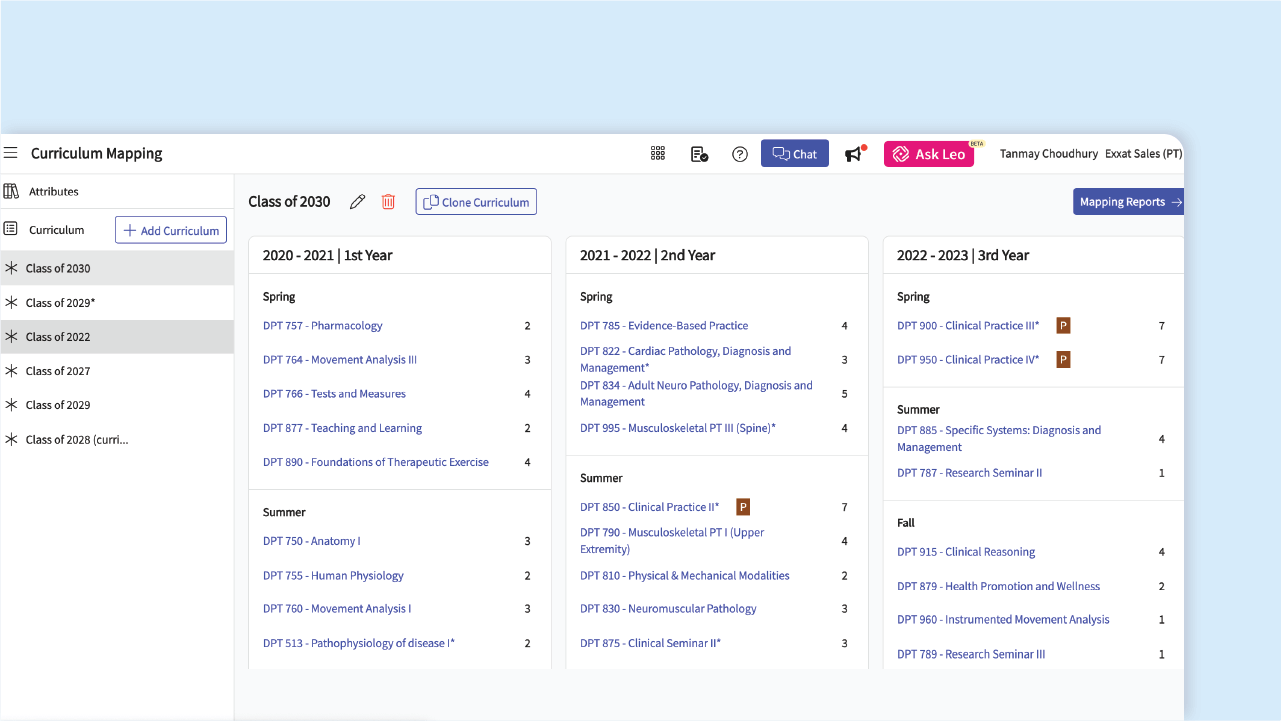Open the Chat button
This screenshot has width=1281, height=721.
coord(795,153)
